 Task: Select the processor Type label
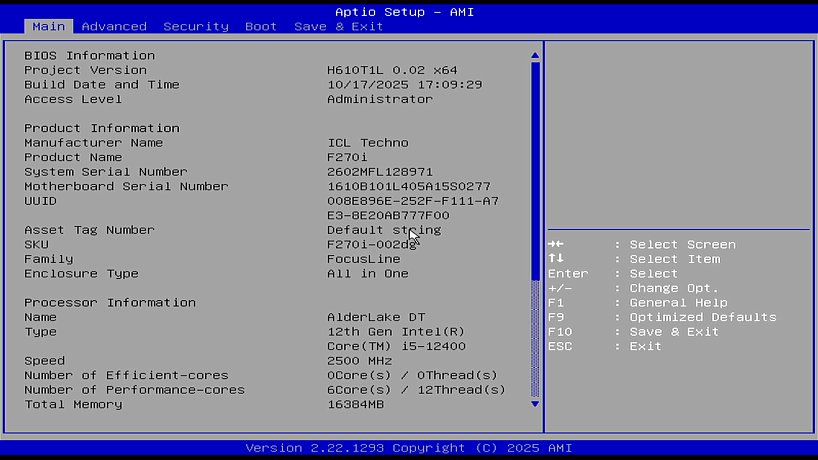click(x=40, y=332)
